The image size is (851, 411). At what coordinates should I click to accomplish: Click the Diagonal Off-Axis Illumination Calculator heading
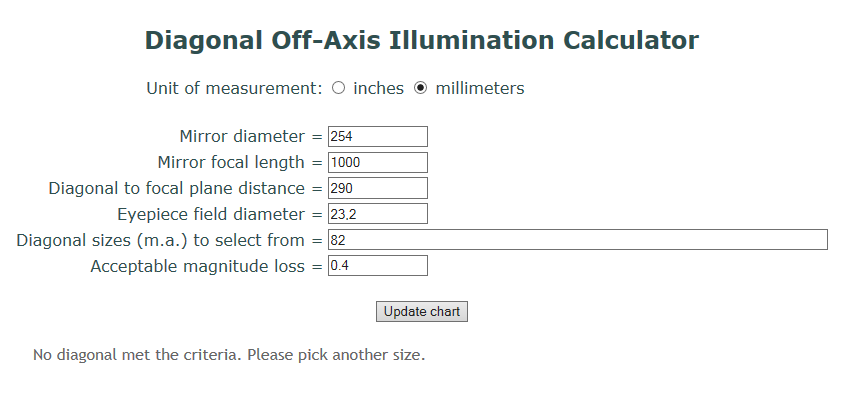click(421, 41)
